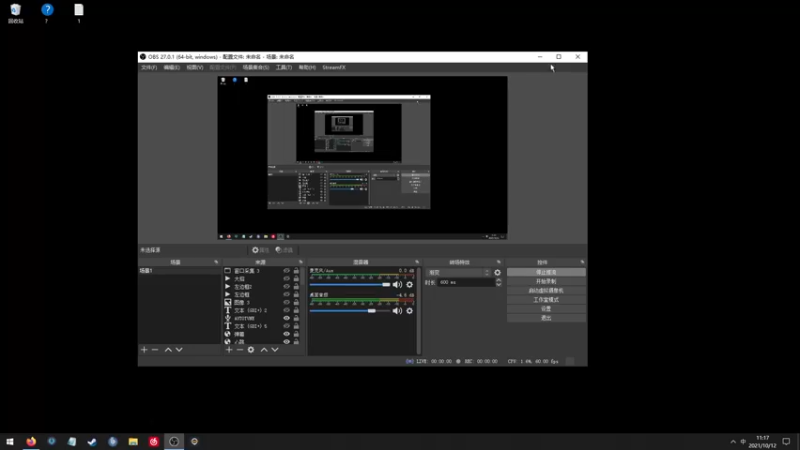
Task: Open transition properties gear next to 渐变
Action: click(497, 272)
